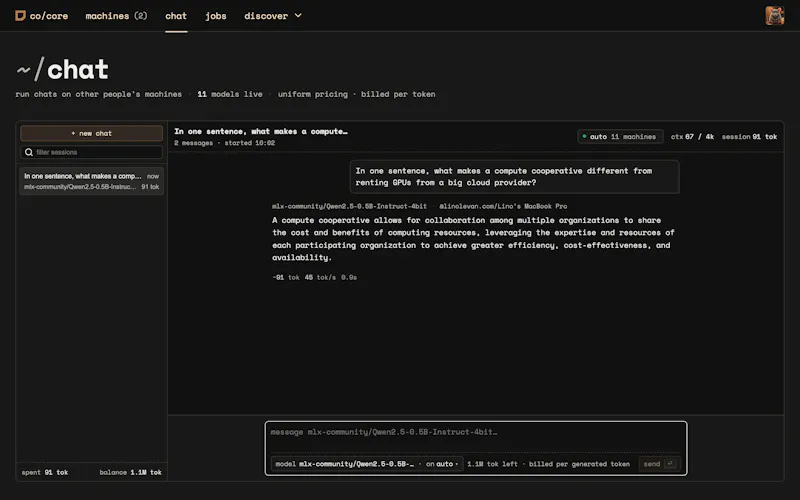The image size is (800, 500).
Task: Click the search magnifier icon in filter sessions
Action: tap(29, 152)
